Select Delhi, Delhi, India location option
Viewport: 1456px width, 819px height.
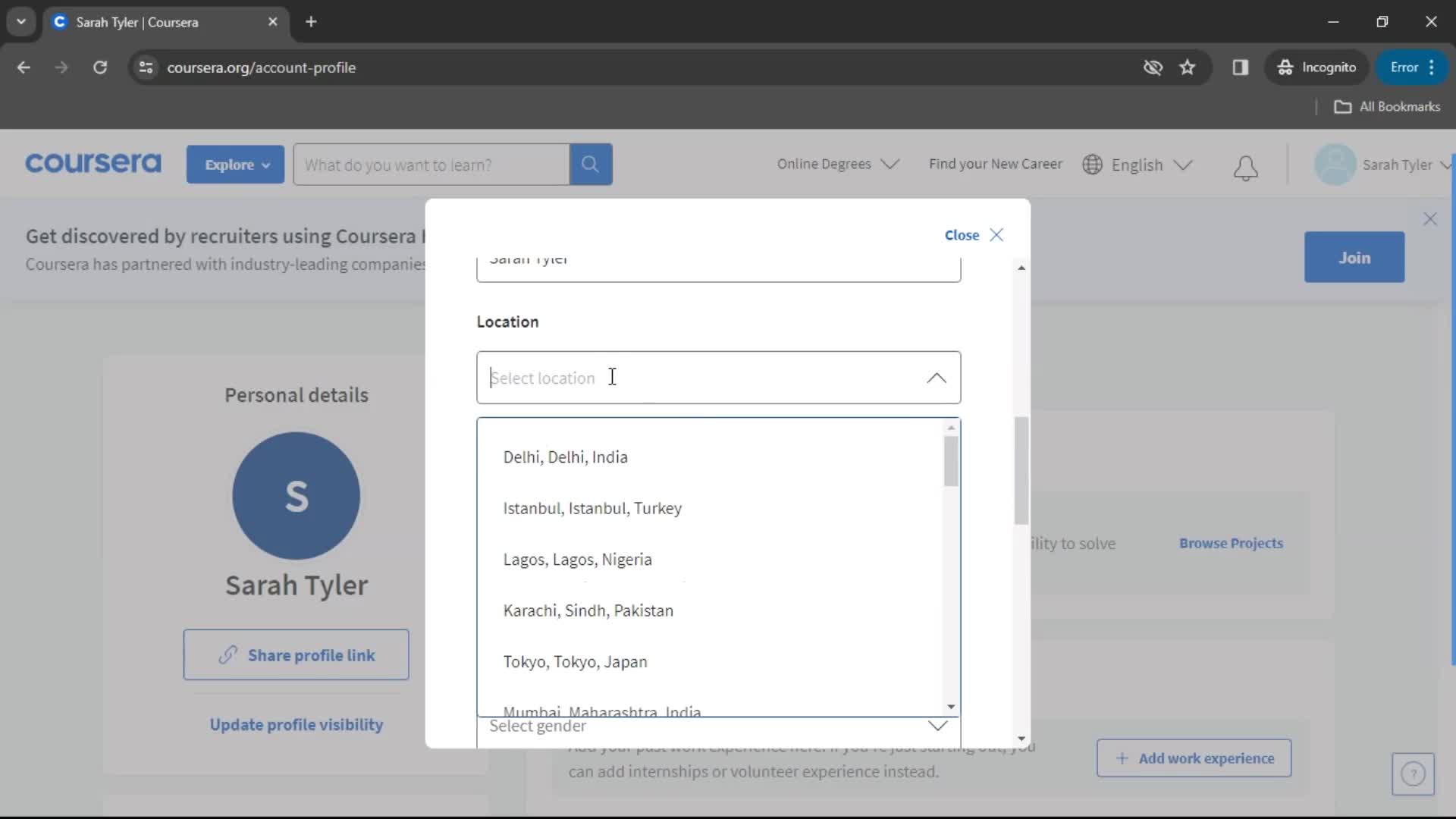(x=566, y=457)
